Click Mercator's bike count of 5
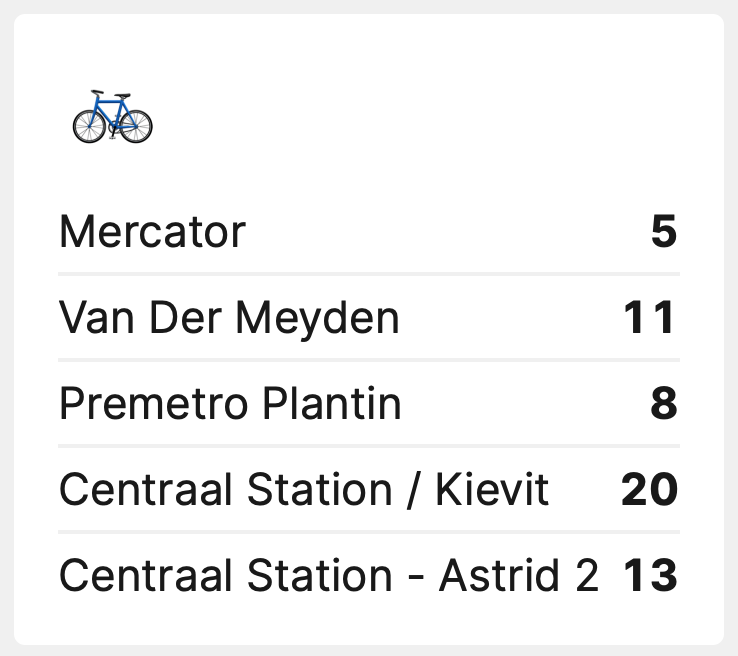738x656 pixels. (664, 233)
